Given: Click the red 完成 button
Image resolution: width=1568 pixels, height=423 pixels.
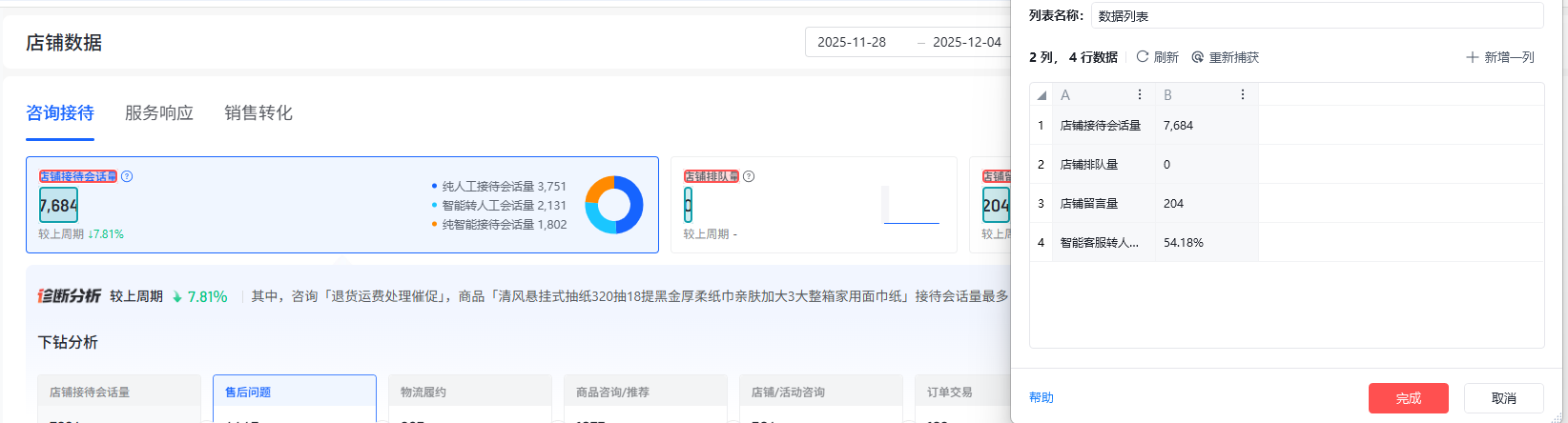Looking at the screenshot, I should (1409, 398).
